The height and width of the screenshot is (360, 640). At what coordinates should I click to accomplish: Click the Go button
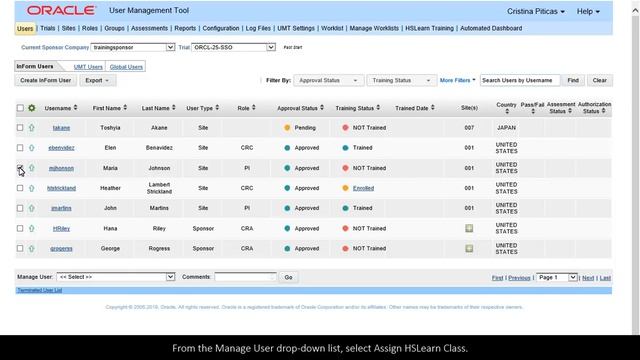[x=289, y=277]
